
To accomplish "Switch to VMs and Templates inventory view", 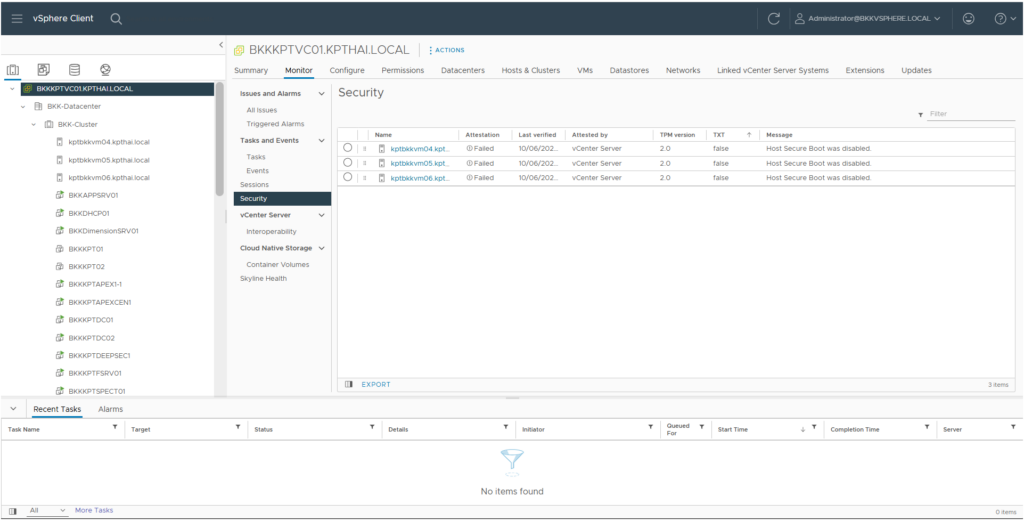I will pyautogui.click(x=43, y=70).
